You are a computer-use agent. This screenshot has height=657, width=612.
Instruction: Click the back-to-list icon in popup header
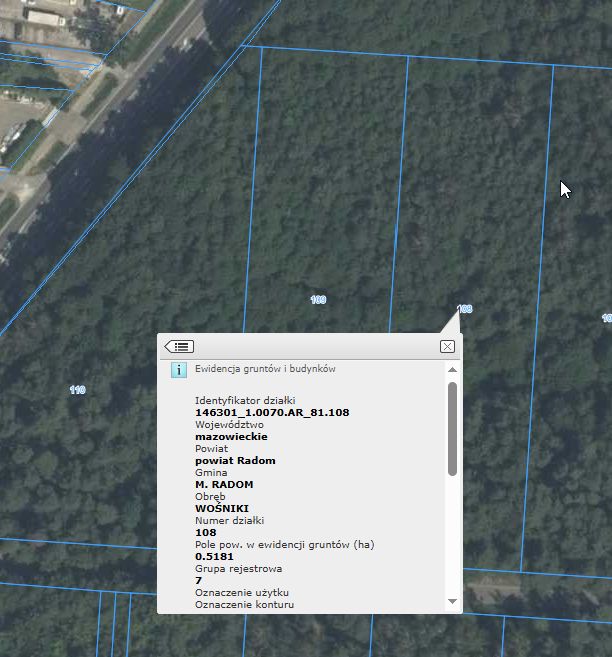[x=179, y=346]
